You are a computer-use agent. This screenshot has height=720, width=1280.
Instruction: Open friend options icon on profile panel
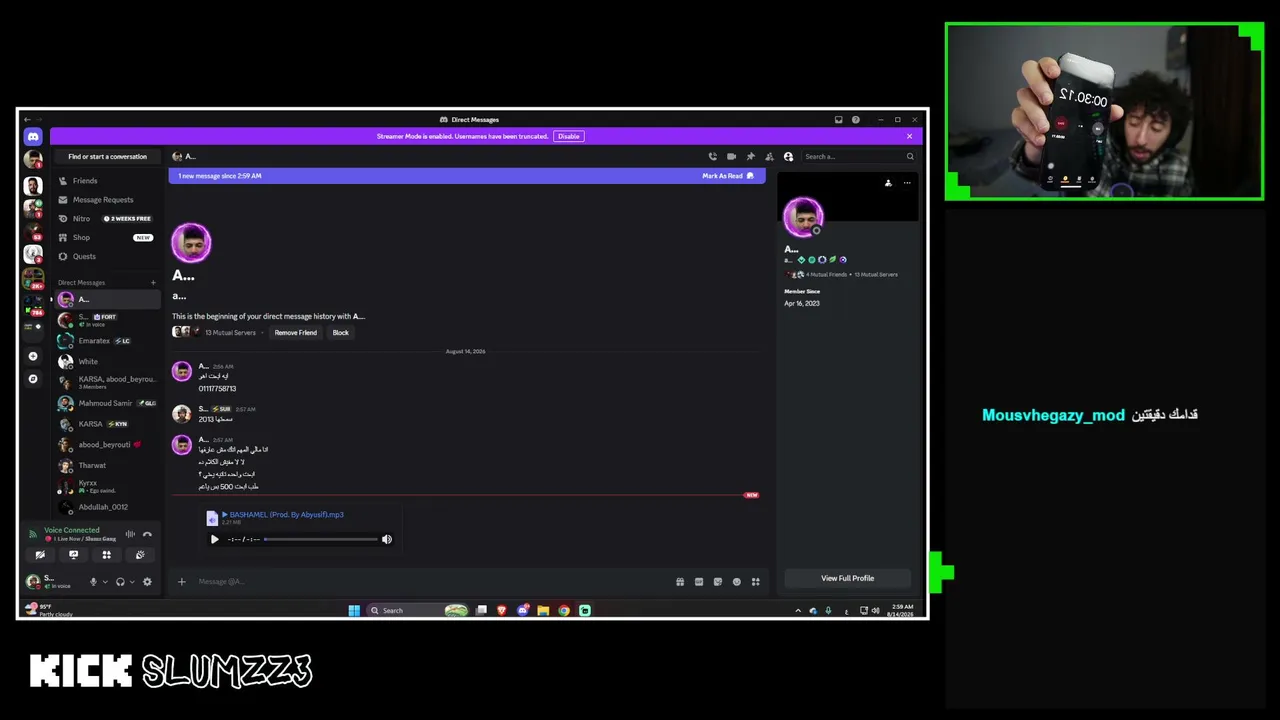pyautogui.click(x=888, y=183)
